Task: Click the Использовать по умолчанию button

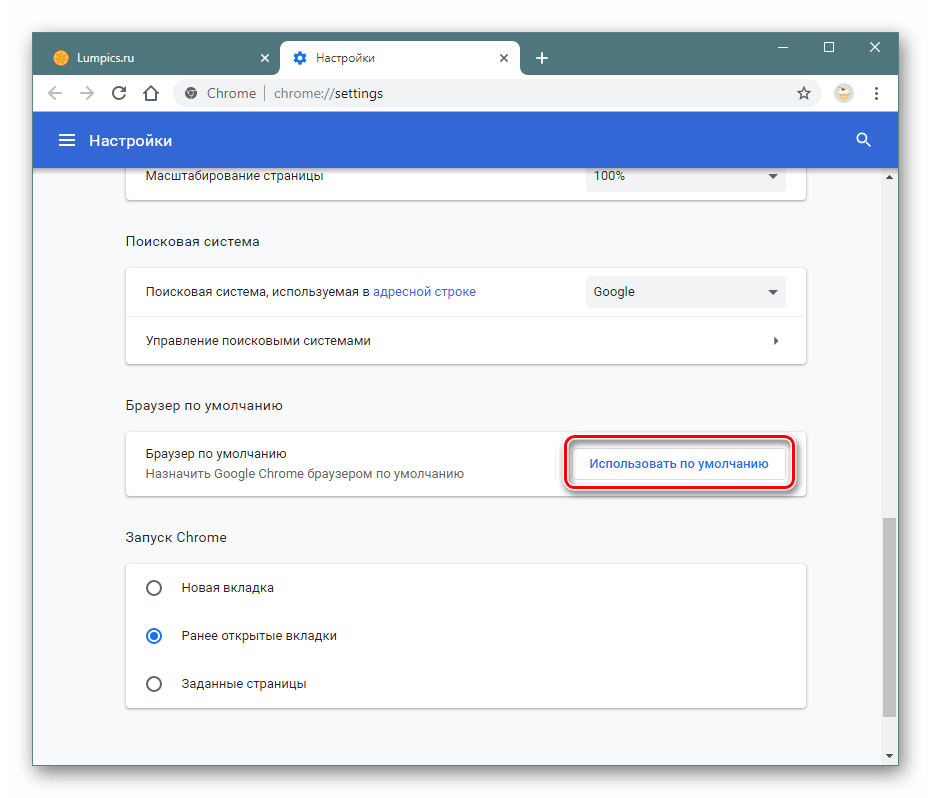Action: 678,464
